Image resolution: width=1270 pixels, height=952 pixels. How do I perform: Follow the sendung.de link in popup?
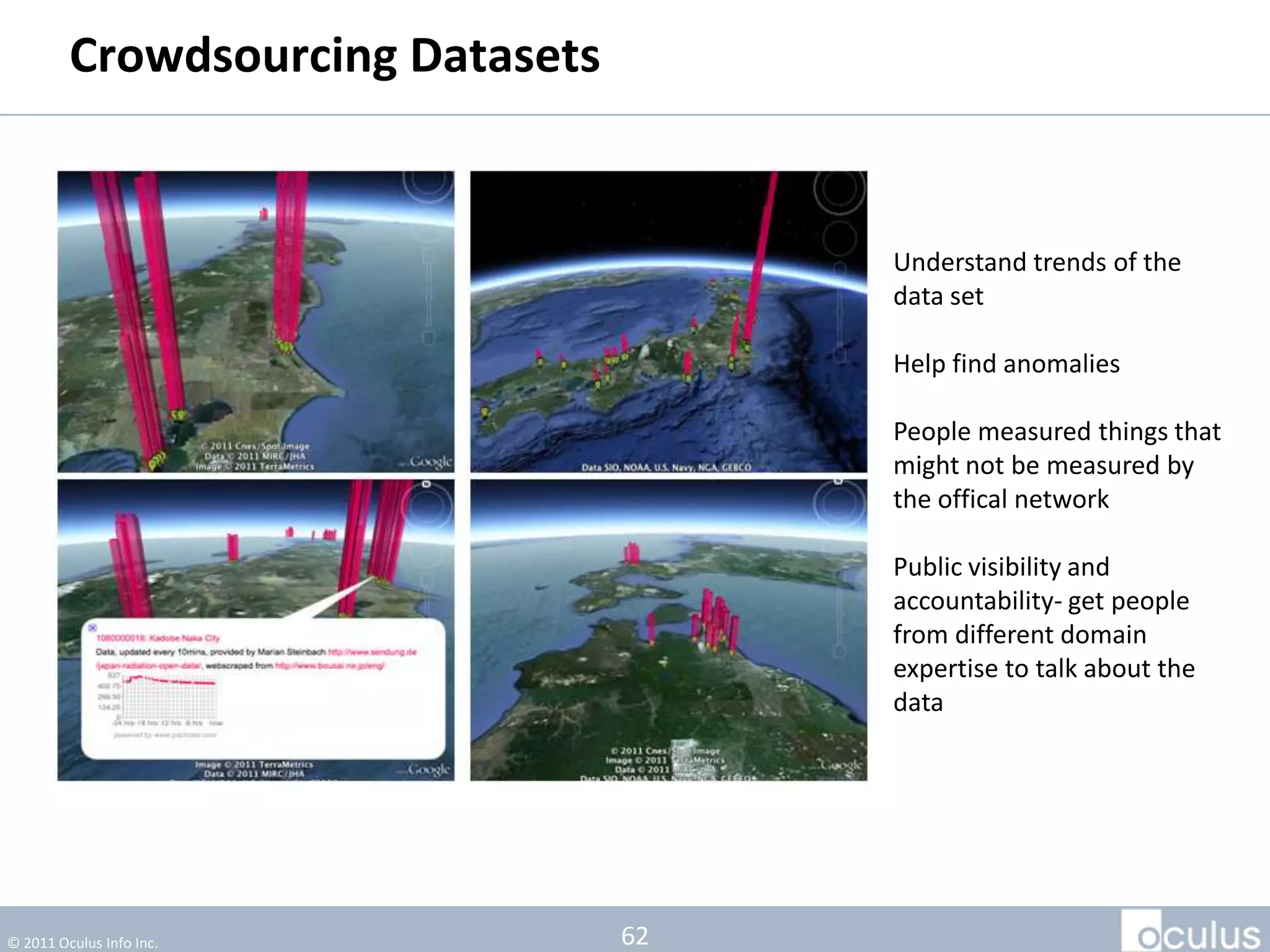point(372,652)
